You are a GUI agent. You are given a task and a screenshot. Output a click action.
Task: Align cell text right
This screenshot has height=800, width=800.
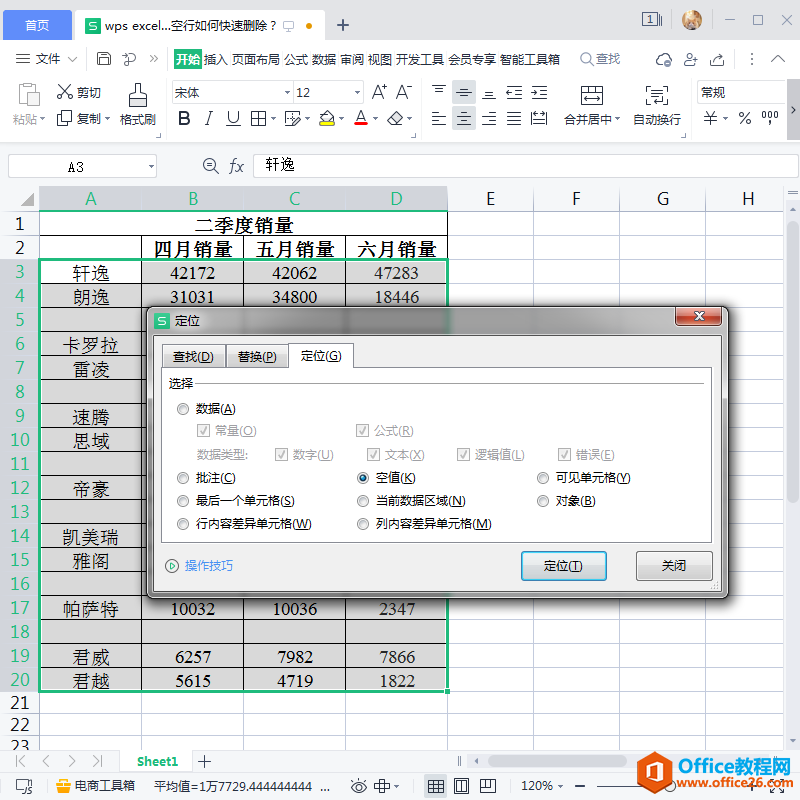[489, 119]
